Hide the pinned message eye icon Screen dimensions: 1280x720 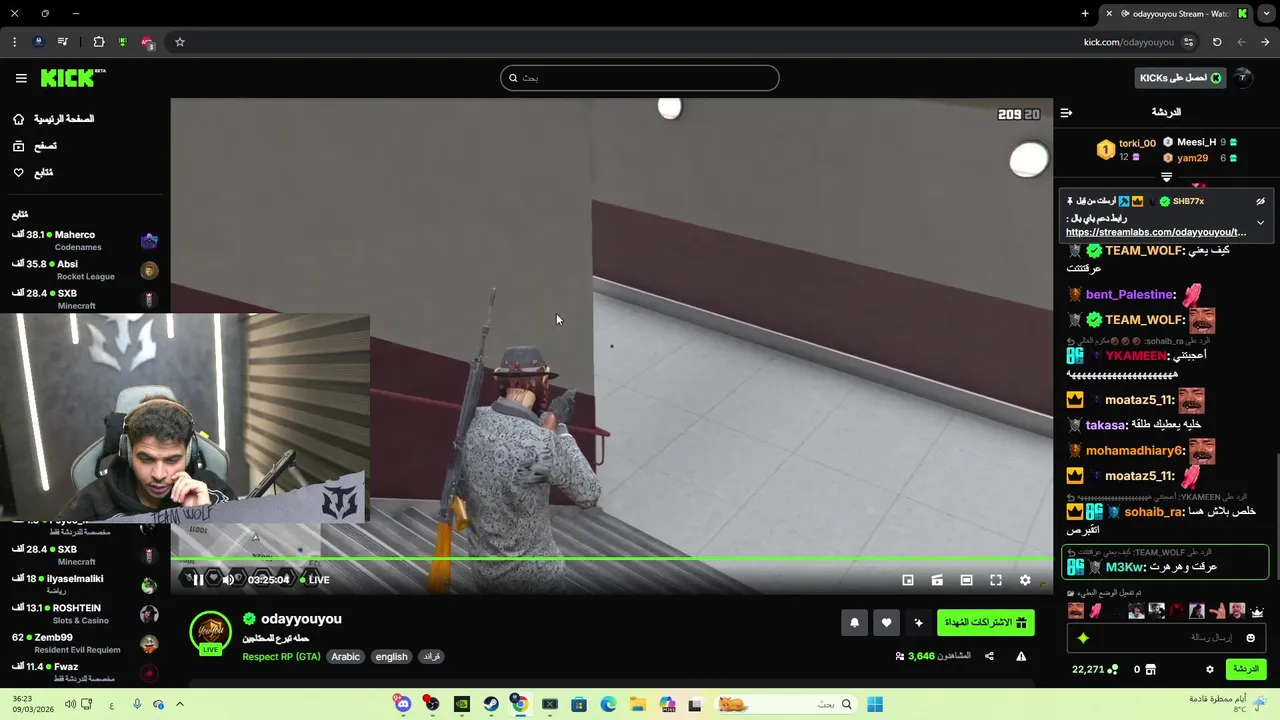pos(1261,201)
